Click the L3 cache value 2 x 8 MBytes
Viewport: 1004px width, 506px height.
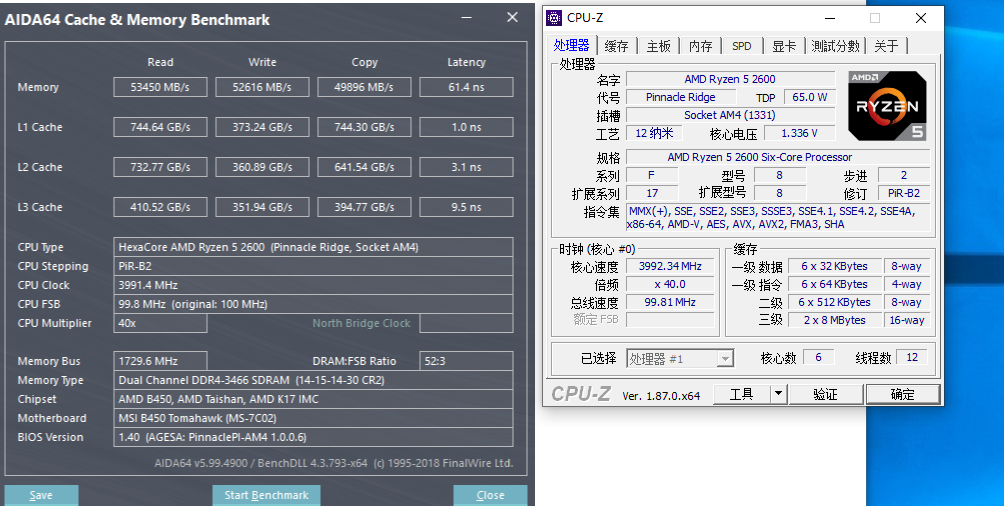[x=834, y=320]
